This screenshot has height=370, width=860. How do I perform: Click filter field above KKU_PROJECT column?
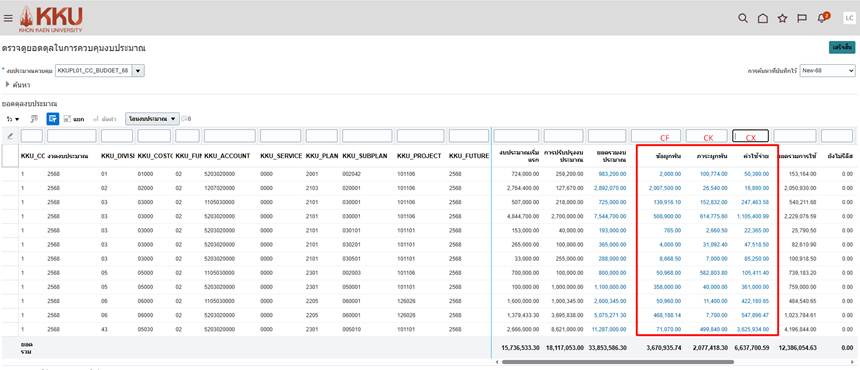[x=420, y=136]
